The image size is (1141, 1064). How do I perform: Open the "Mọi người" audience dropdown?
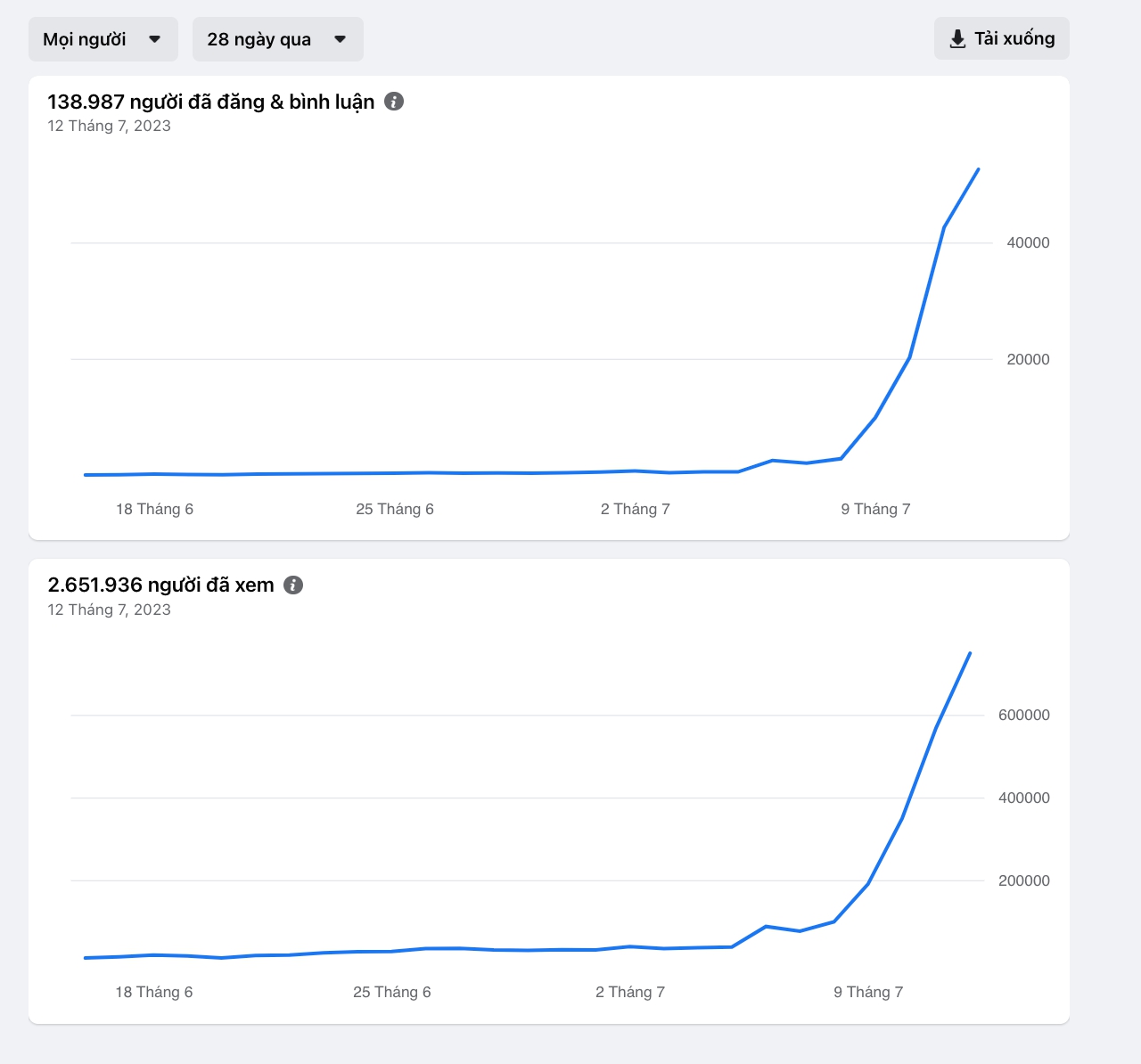103,39
